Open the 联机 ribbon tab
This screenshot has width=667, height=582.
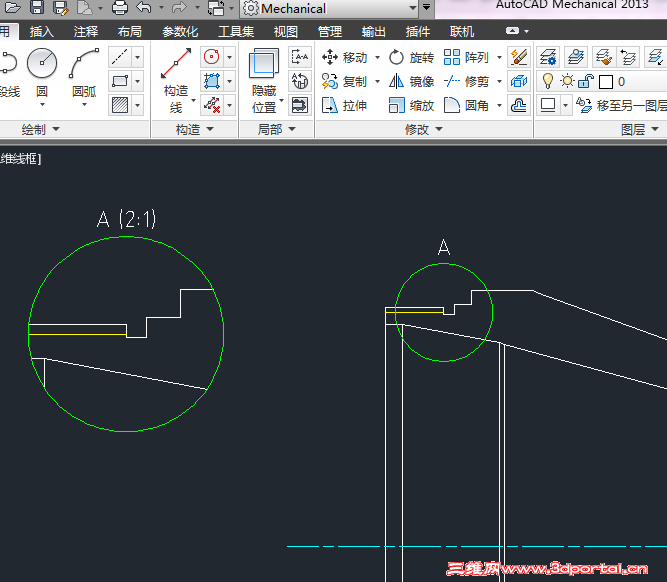[x=462, y=31]
